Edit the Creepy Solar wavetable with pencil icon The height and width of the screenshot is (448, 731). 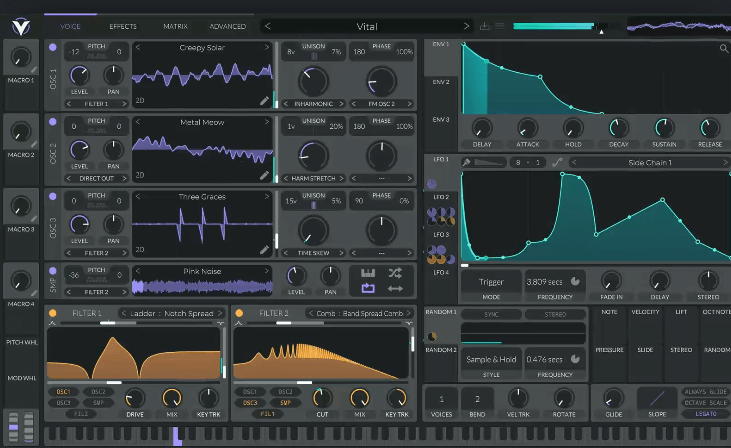pyautogui.click(x=264, y=100)
